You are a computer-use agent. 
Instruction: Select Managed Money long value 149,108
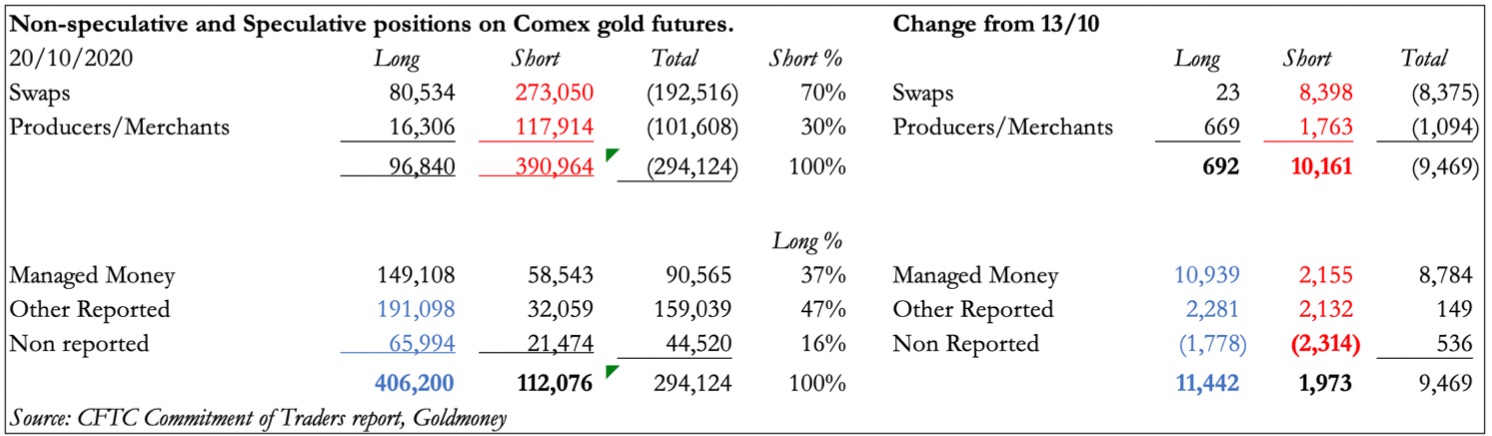414,275
